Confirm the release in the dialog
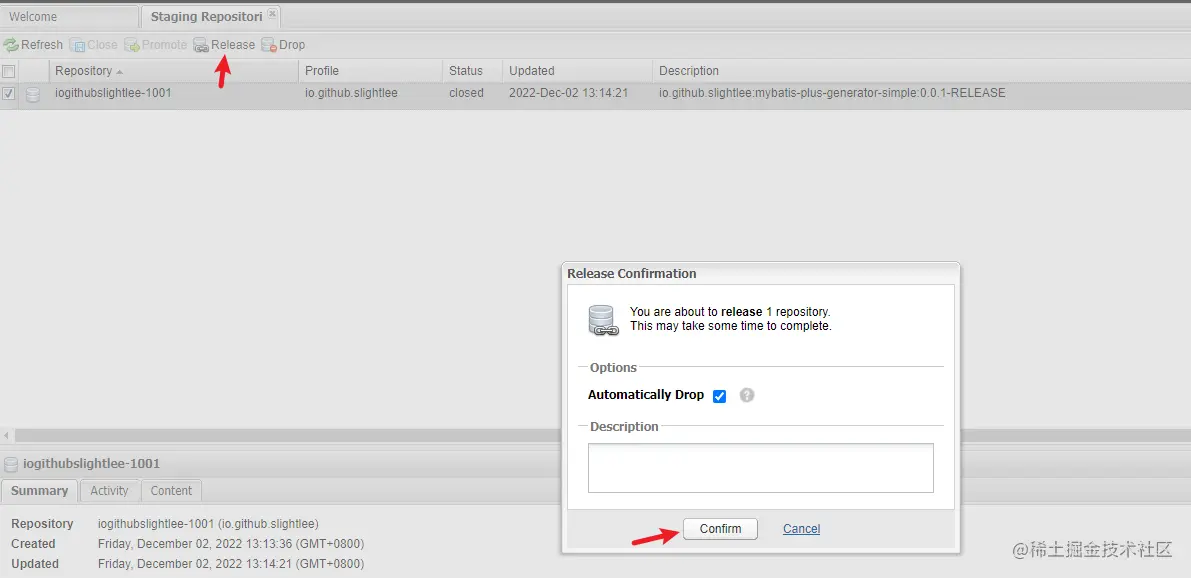 click(720, 529)
